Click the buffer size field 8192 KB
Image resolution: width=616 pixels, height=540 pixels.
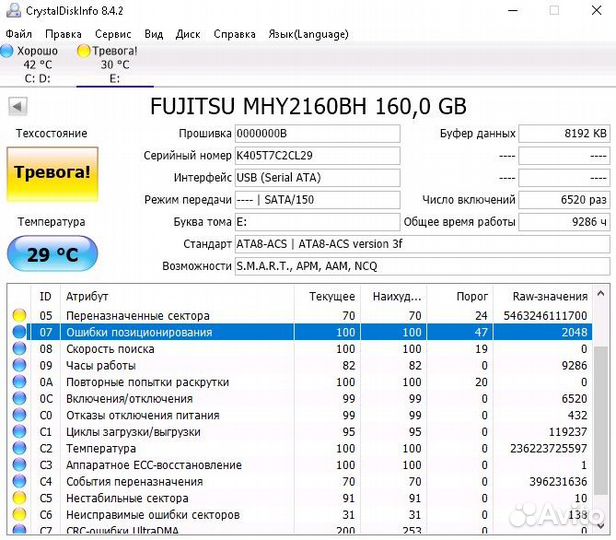[564, 134]
